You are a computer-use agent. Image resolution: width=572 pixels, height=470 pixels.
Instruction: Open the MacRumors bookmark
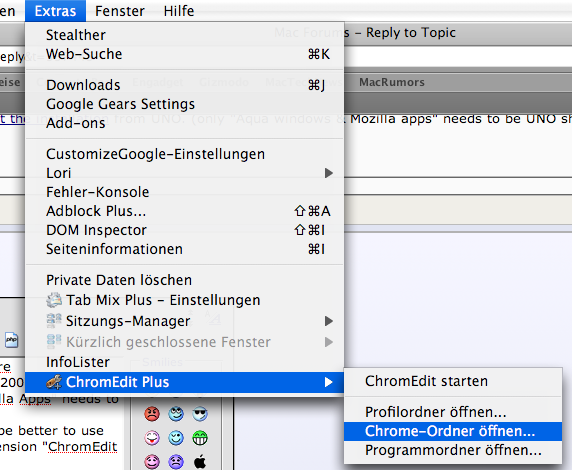(x=392, y=82)
